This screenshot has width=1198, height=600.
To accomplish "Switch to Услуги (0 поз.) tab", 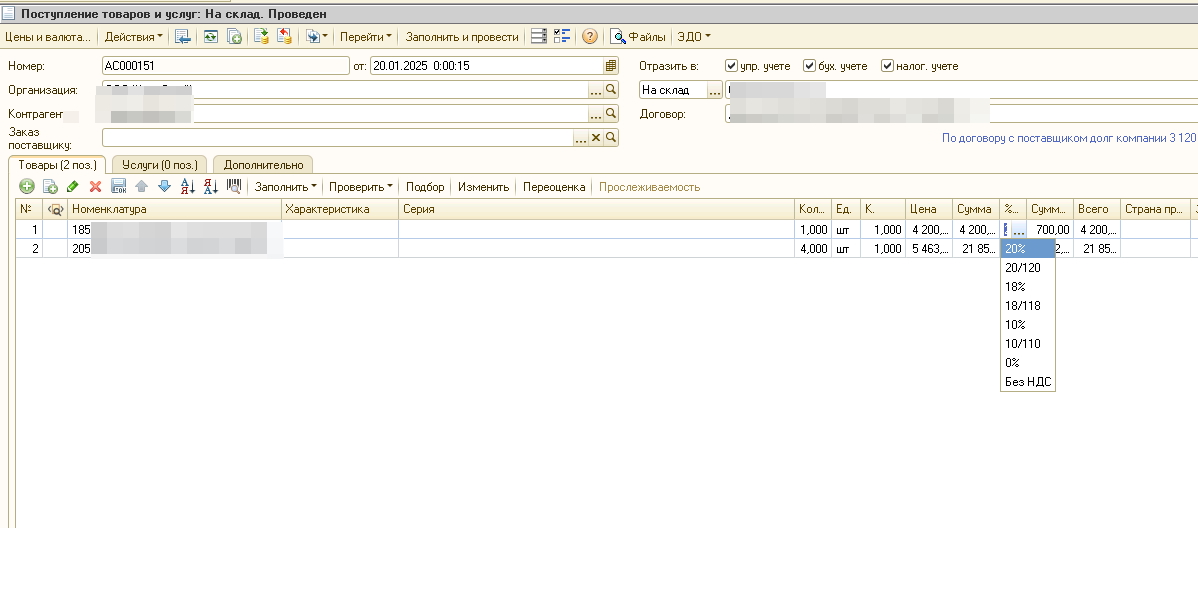I will pyautogui.click(x=160, y=164).
